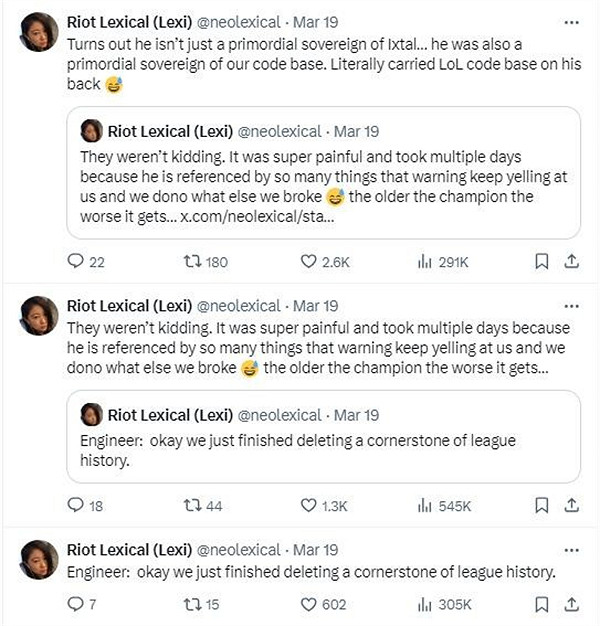
Task: Bookmark the second tweet with 545K views
Action: (541, 506)
